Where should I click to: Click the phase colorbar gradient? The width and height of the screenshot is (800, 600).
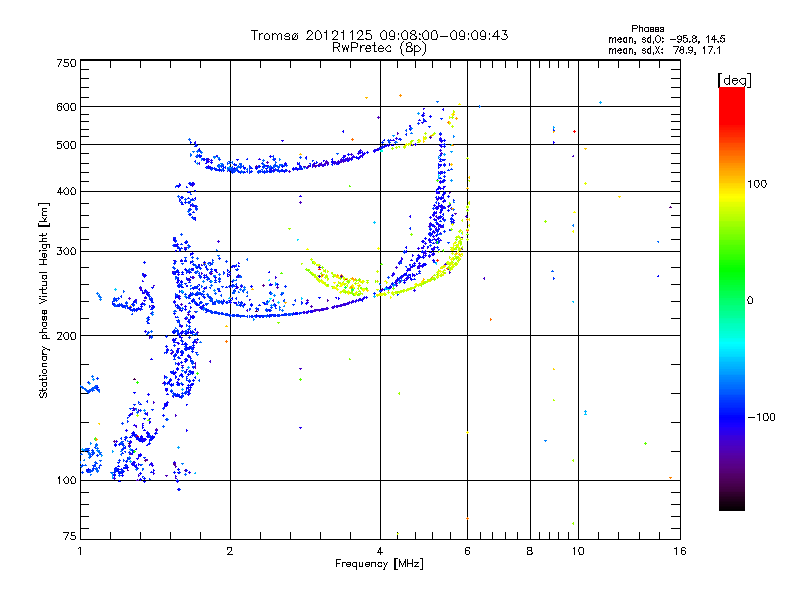coord(732,299)
